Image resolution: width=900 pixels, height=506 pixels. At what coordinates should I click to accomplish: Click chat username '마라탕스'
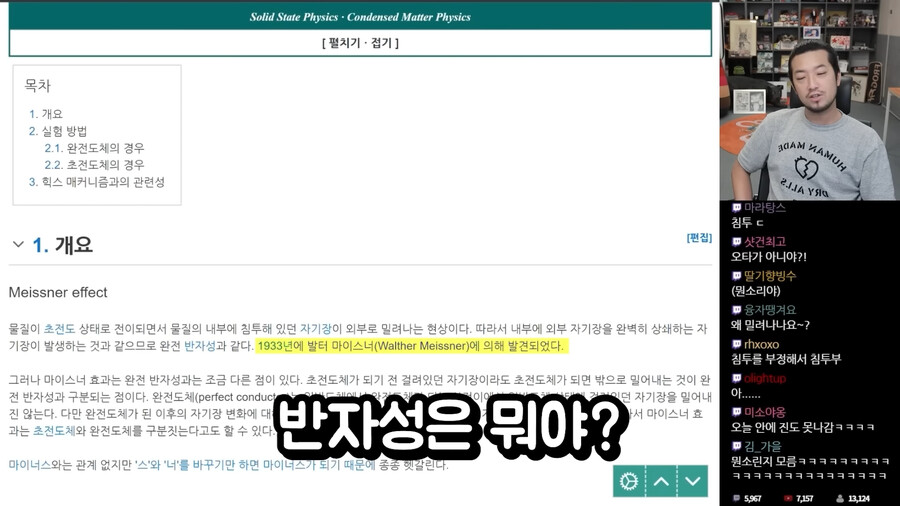tap(765, 208)
